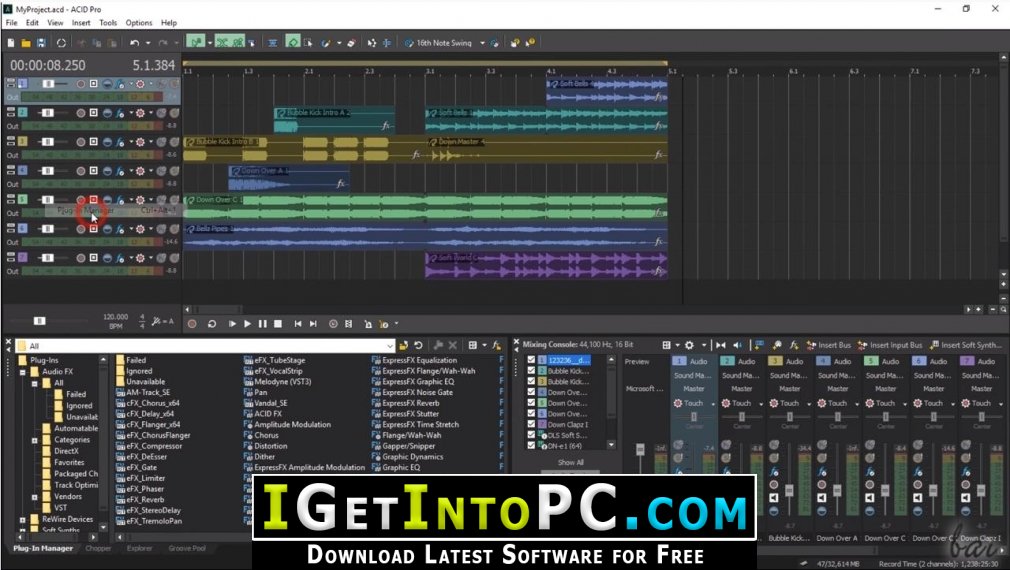This screenshot has width=1010, height=570.
Task: Select the eFX_Compressor plug-in
Action: coord(154,446)
